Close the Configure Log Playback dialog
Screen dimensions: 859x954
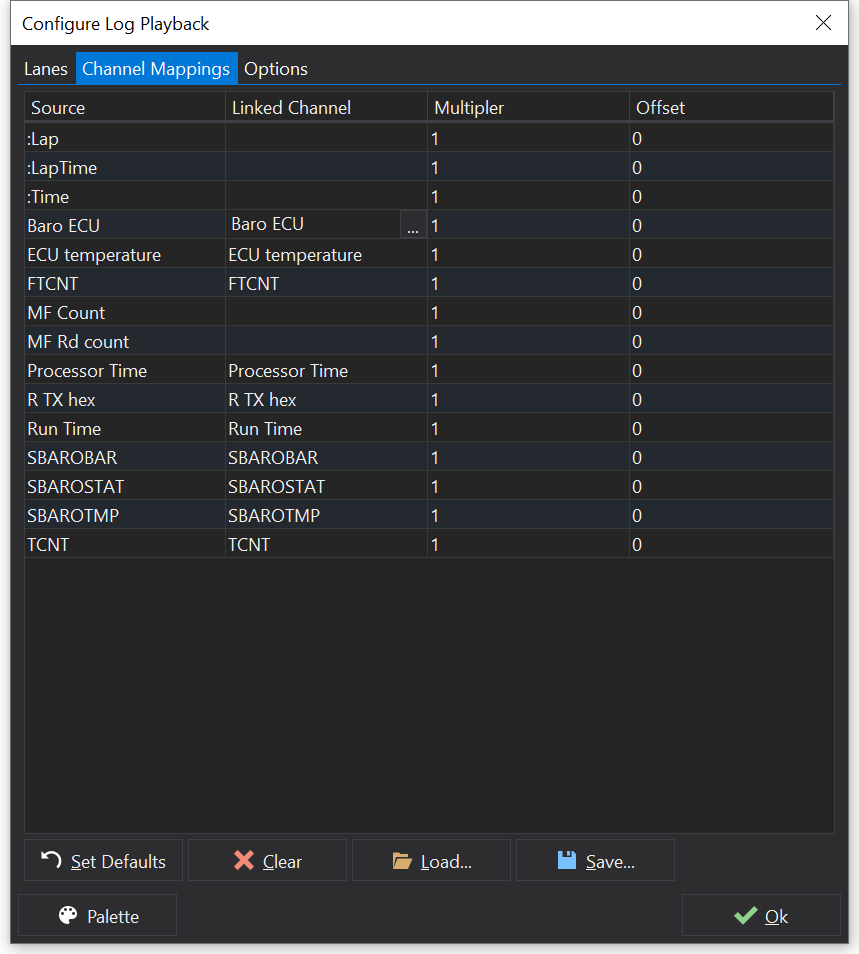(823, 23)
